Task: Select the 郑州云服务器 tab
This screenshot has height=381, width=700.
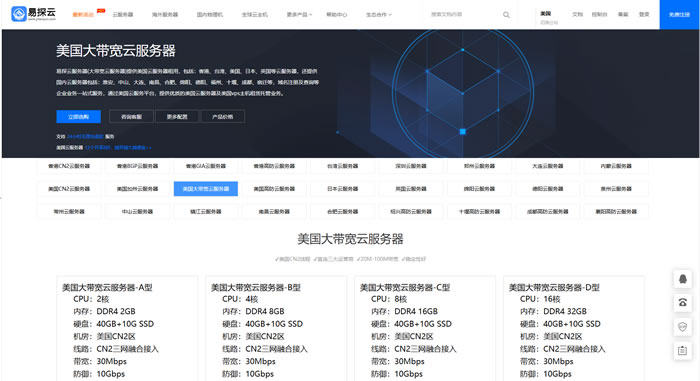Action: coord(479,166)
